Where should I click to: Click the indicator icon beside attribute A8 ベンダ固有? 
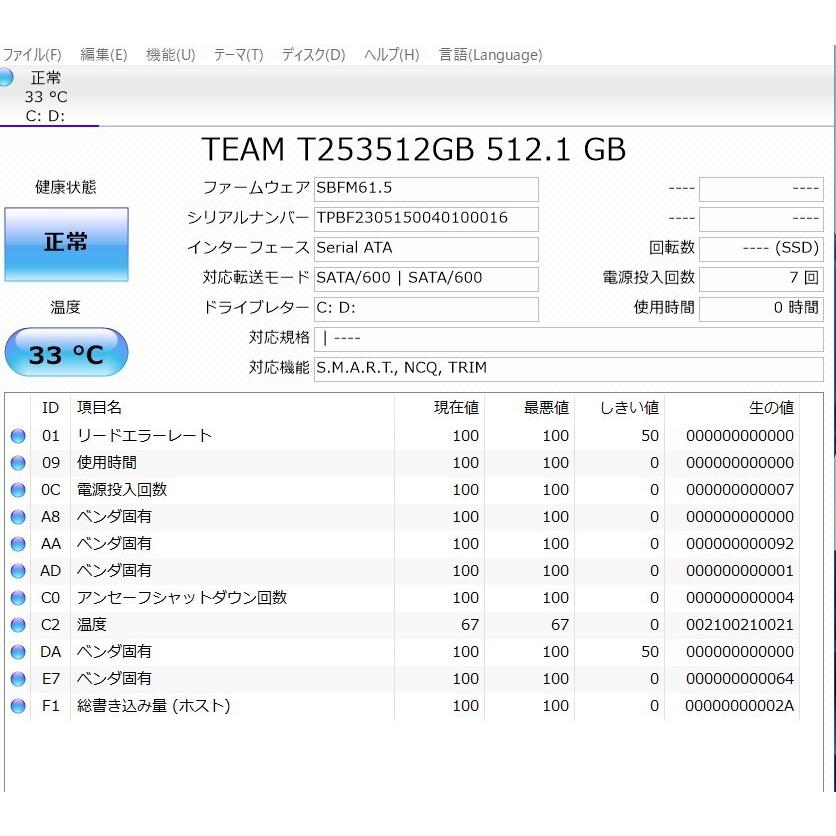[17, 516]
